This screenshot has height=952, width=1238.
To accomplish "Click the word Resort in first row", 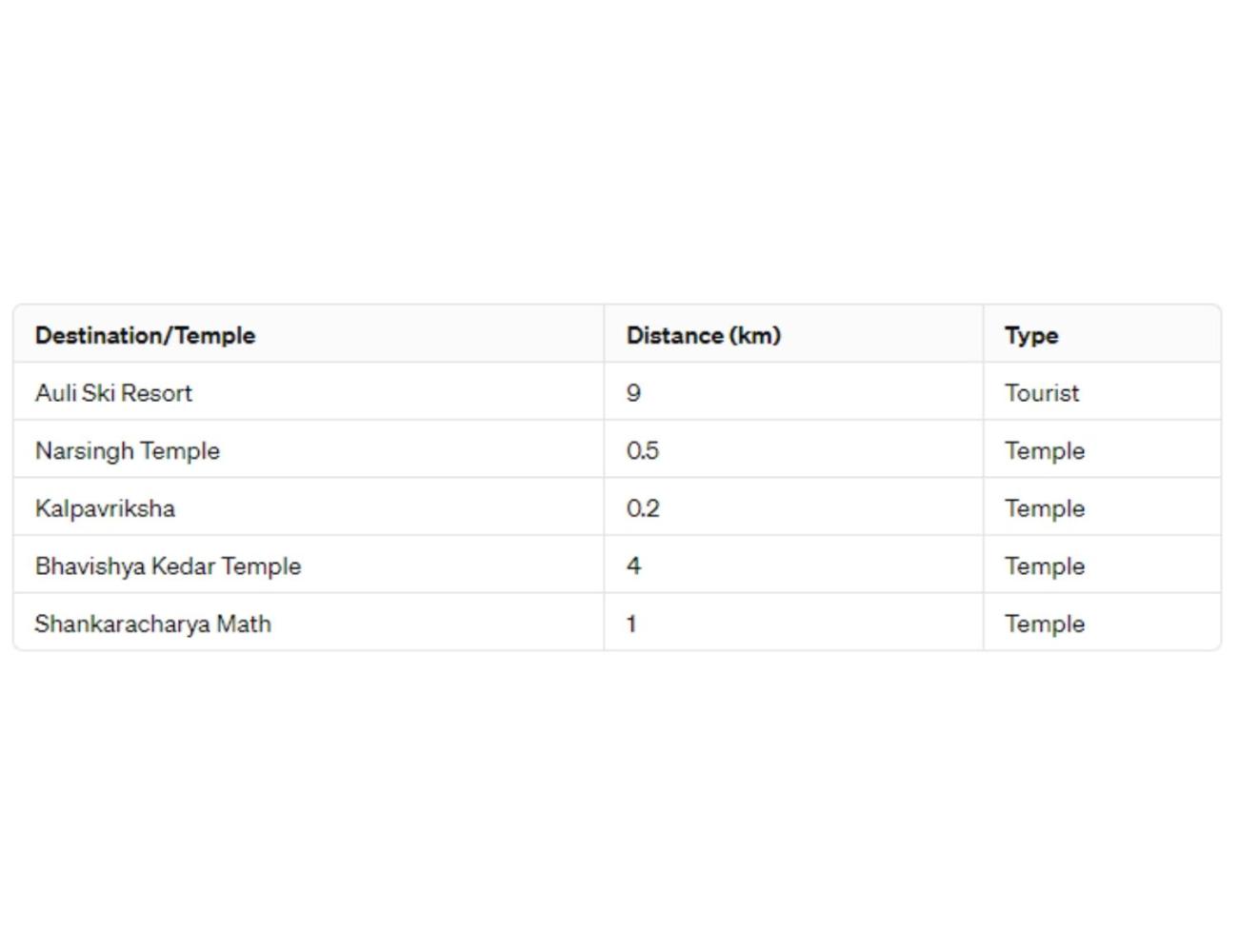I will point(156,392).
